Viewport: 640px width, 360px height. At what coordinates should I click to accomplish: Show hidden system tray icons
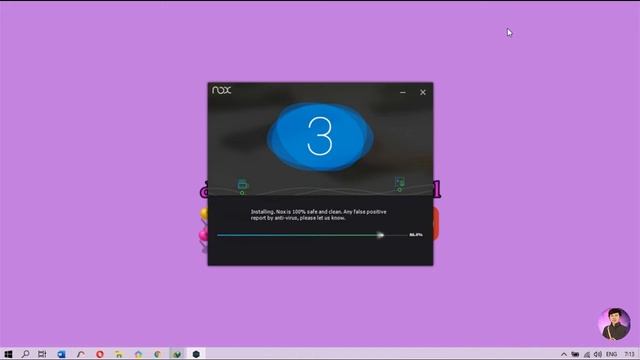564,354
